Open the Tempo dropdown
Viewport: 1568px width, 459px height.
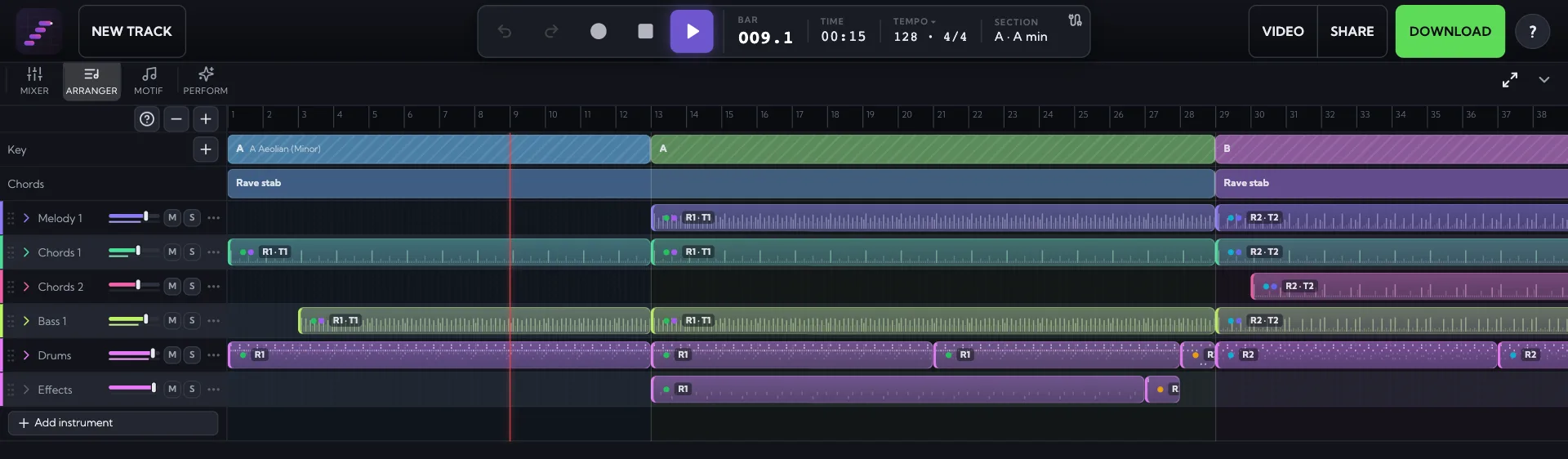pyautogui.click(x=914, y=21)
